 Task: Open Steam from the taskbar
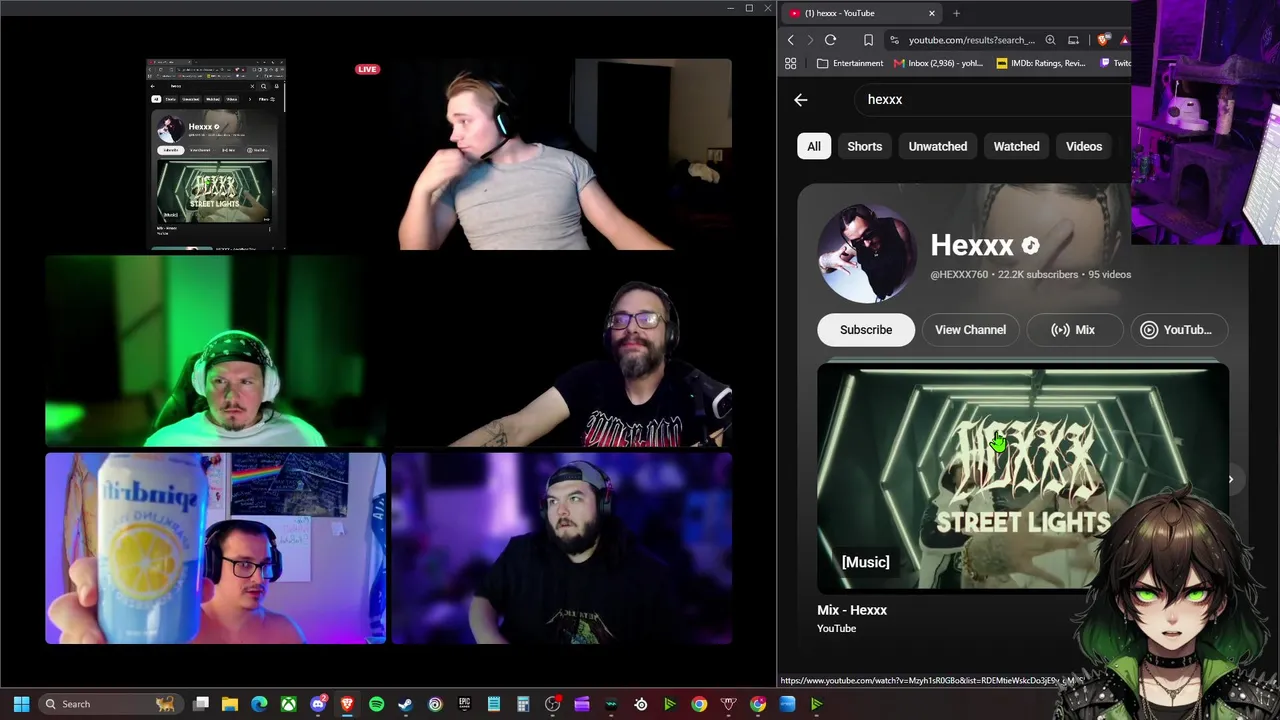tap(405, 704)
